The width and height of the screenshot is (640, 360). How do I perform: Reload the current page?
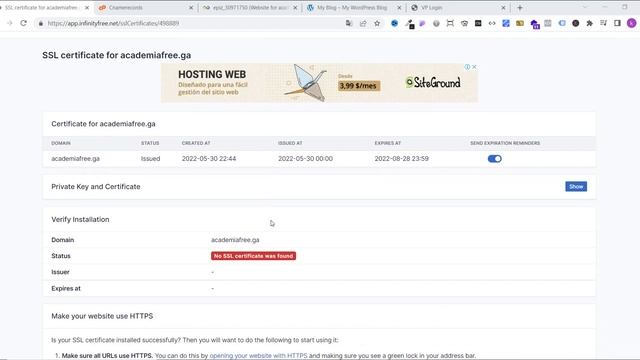24,23
